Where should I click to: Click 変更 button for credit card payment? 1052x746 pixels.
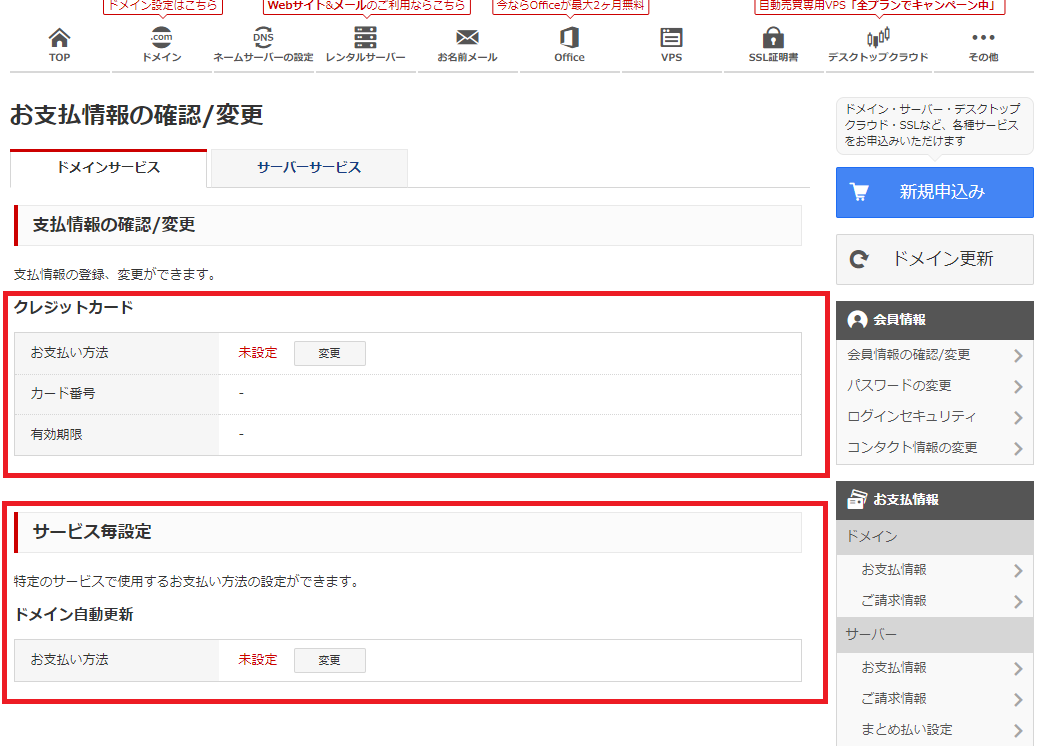click(329, 353)
